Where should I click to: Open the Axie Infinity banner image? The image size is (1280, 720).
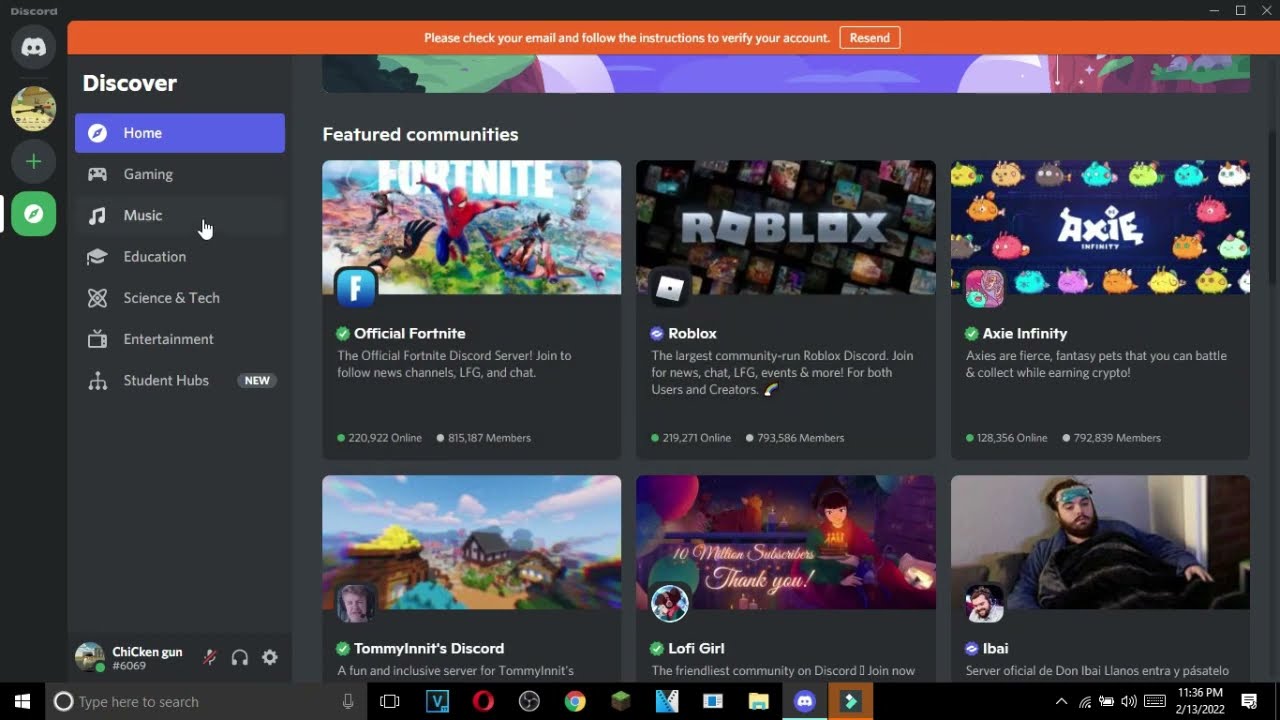(1100, 228)
